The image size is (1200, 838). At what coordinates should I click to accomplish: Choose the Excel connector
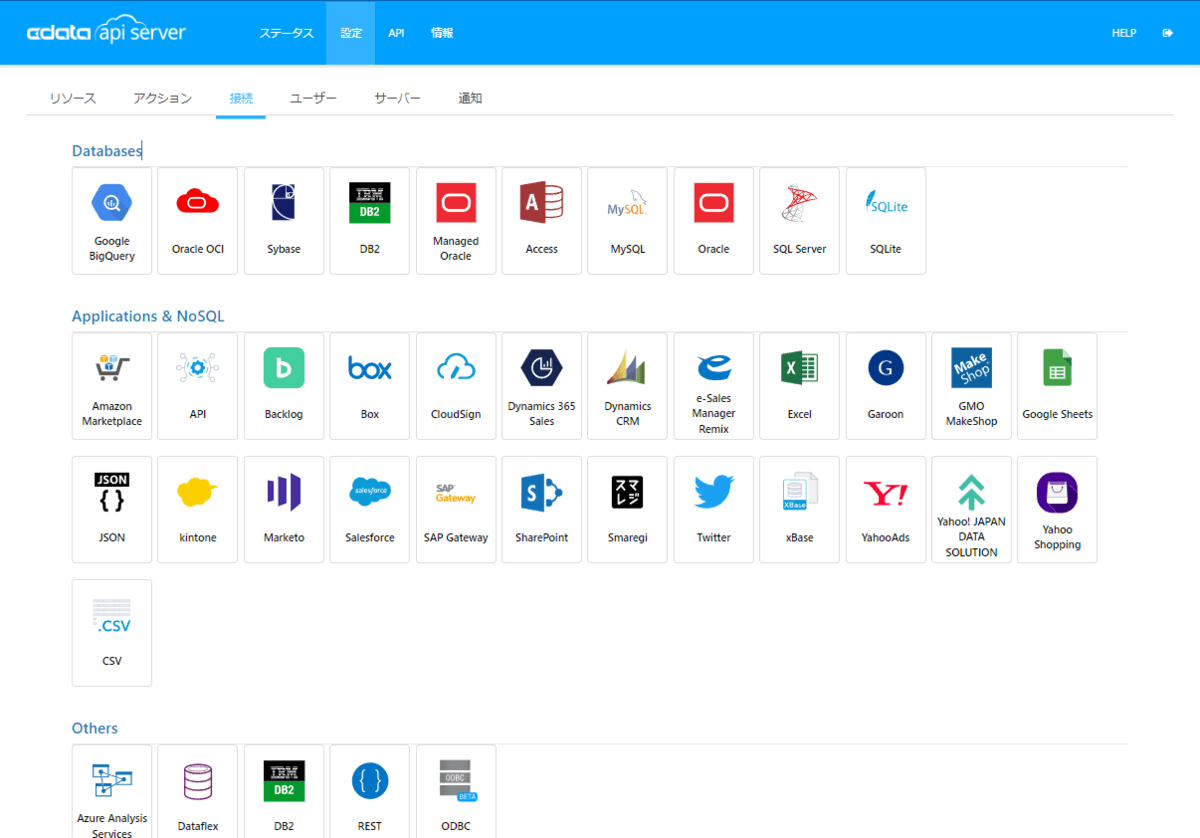800,386
